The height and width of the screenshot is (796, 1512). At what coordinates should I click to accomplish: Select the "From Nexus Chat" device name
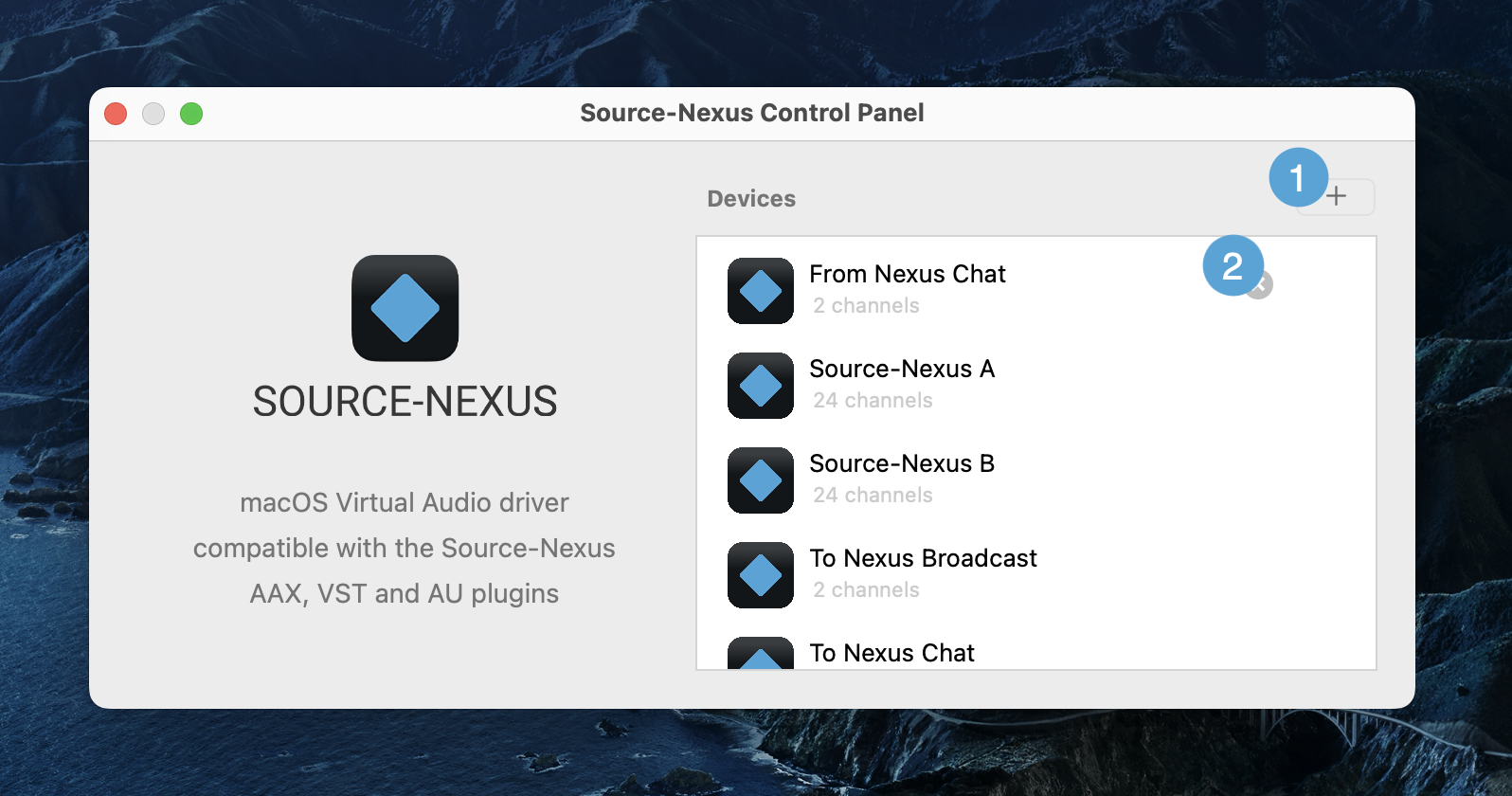pyautogui.click(x=908, y=274)
